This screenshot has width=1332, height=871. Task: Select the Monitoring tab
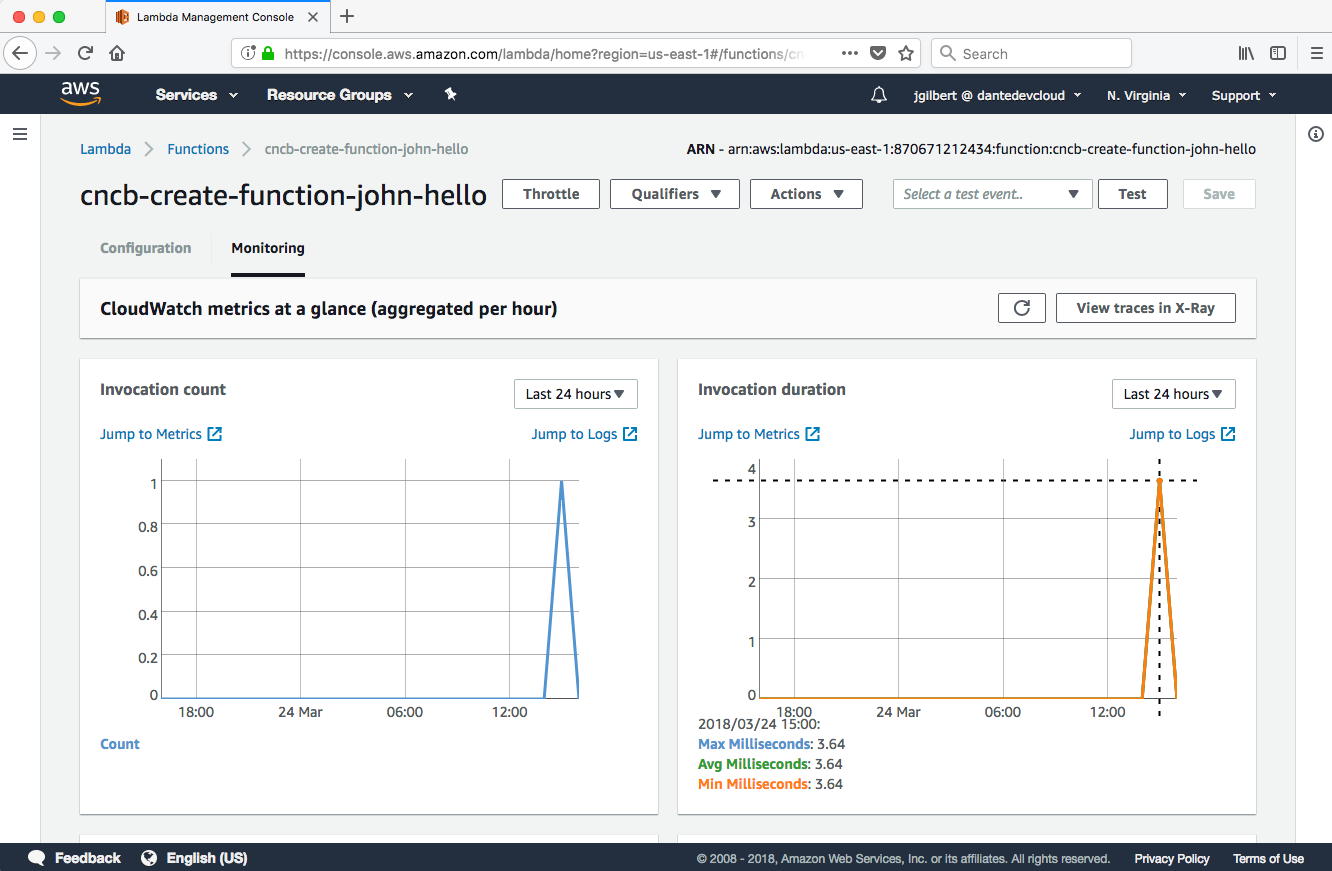tap(268, 248)
